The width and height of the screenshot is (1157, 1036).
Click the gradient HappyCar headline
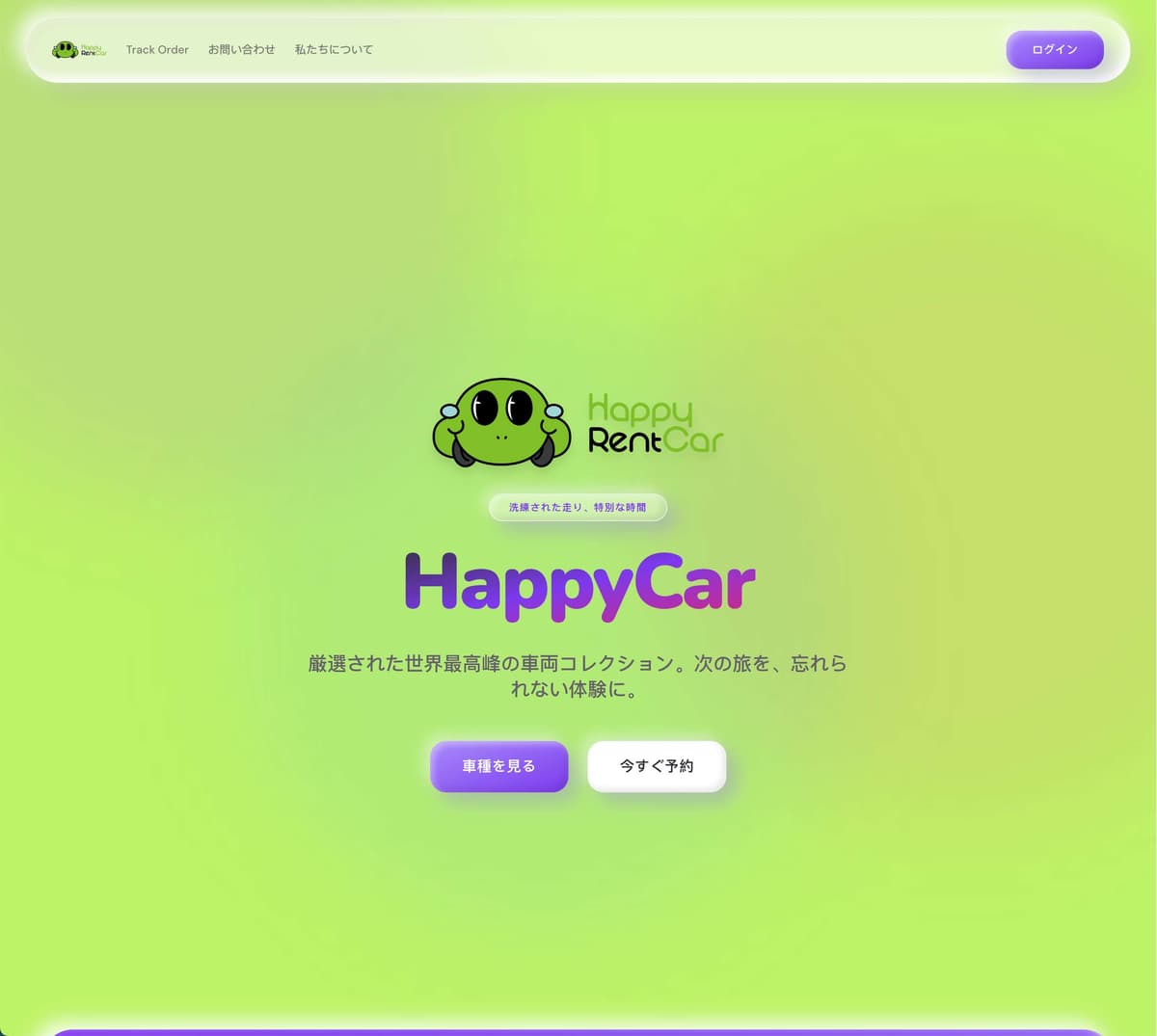click(x=578, y=585)
